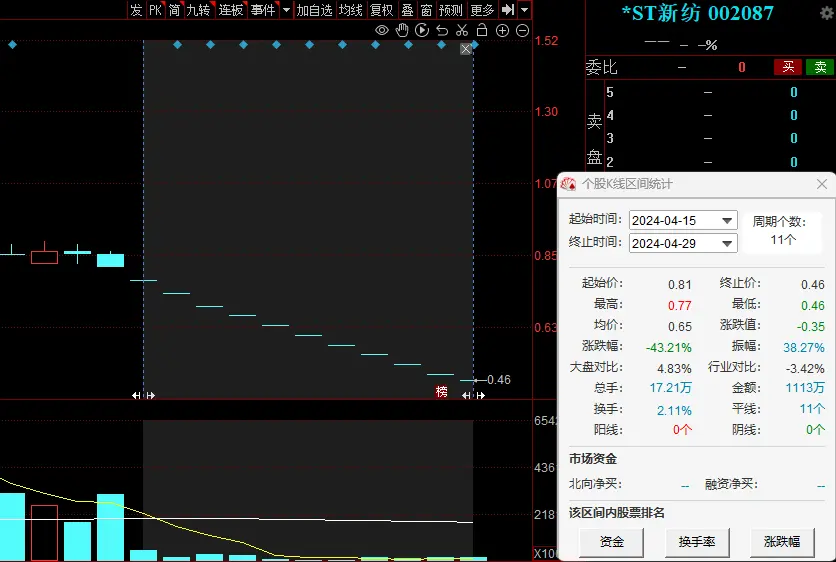Click the 资金 ranking button

point(612,542)
